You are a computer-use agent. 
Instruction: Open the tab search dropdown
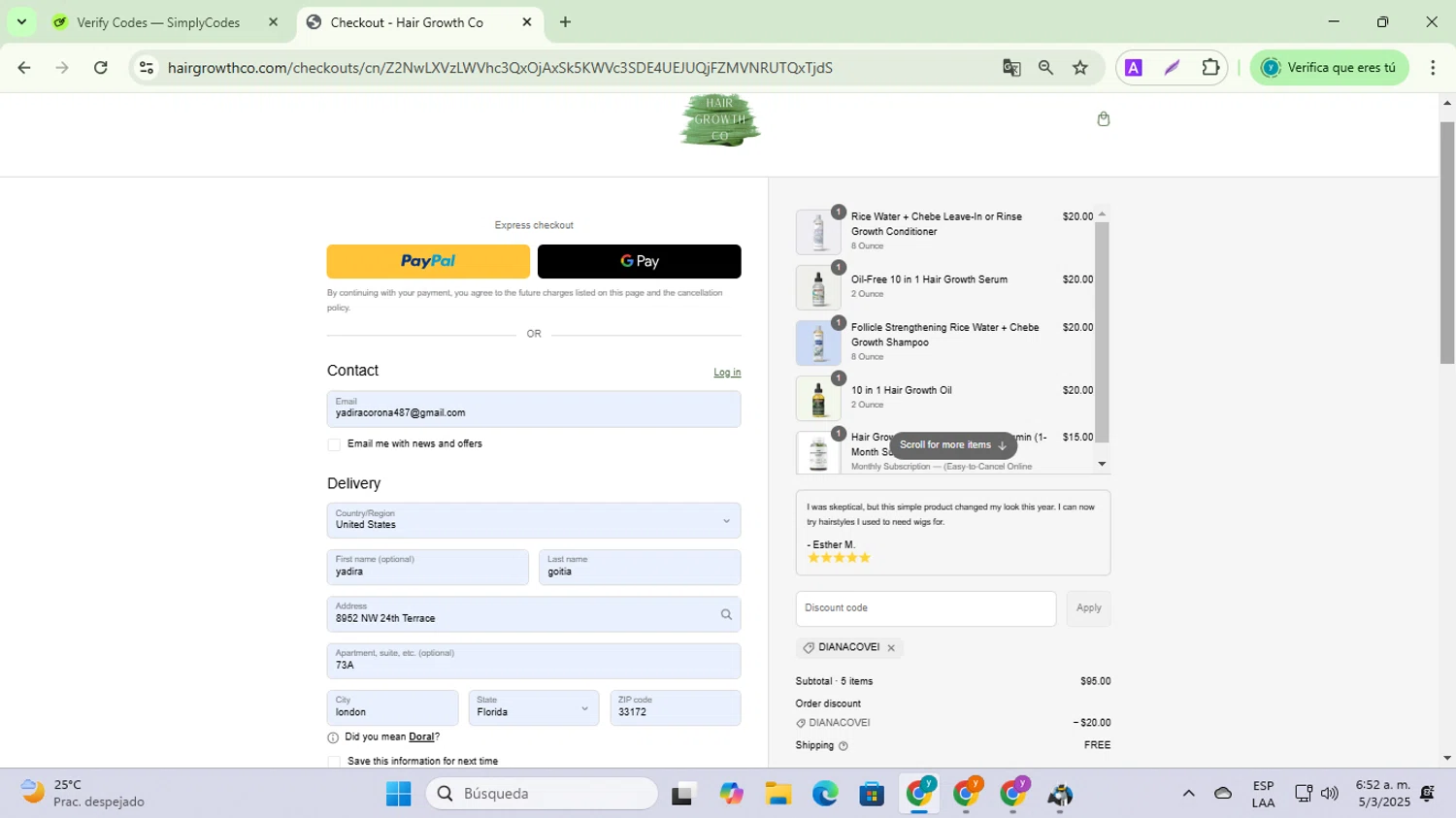tap(21, 21)
